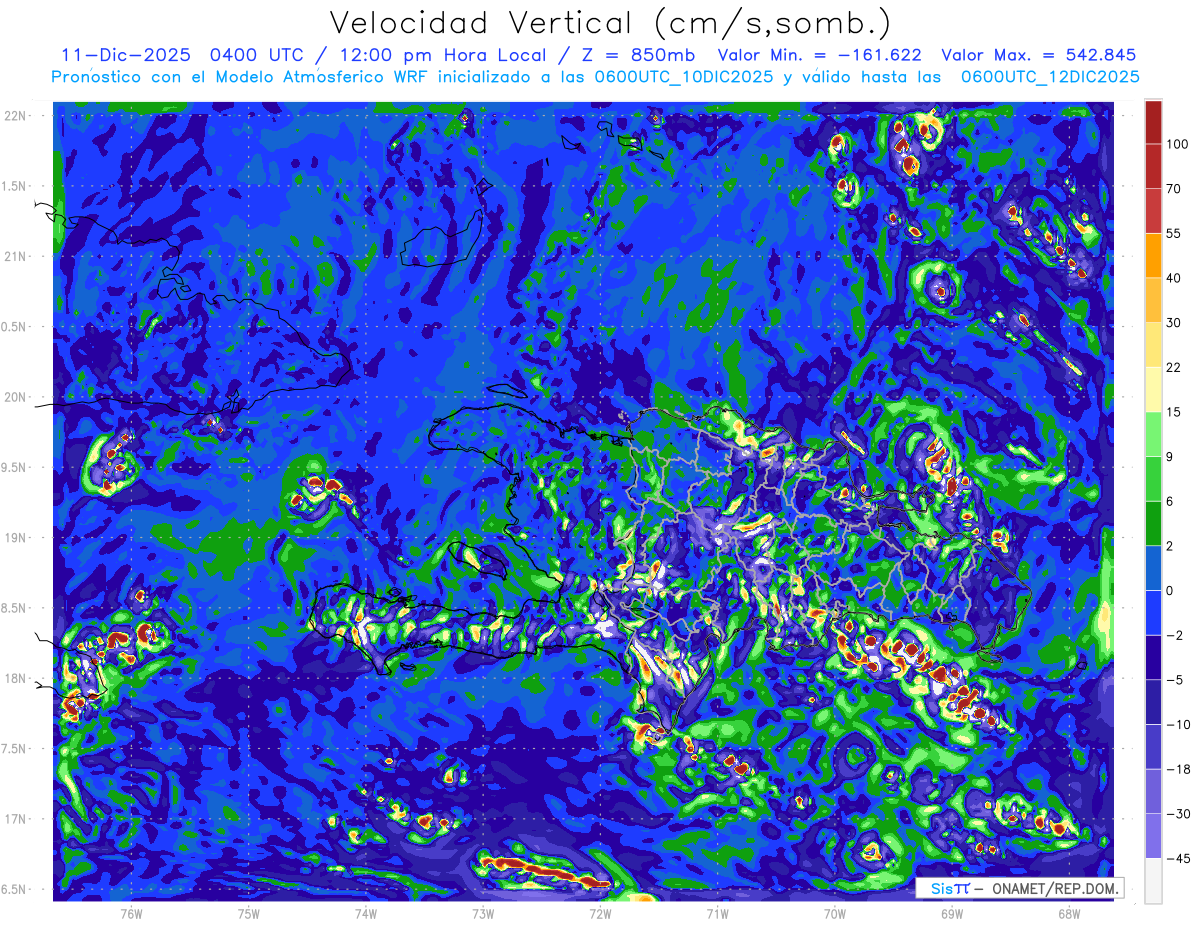The width and height of the screenshot is (1200, 927).
Task: Click the '75W' longitude axis label
Action: pyautogui.click(x=248, y=912)
